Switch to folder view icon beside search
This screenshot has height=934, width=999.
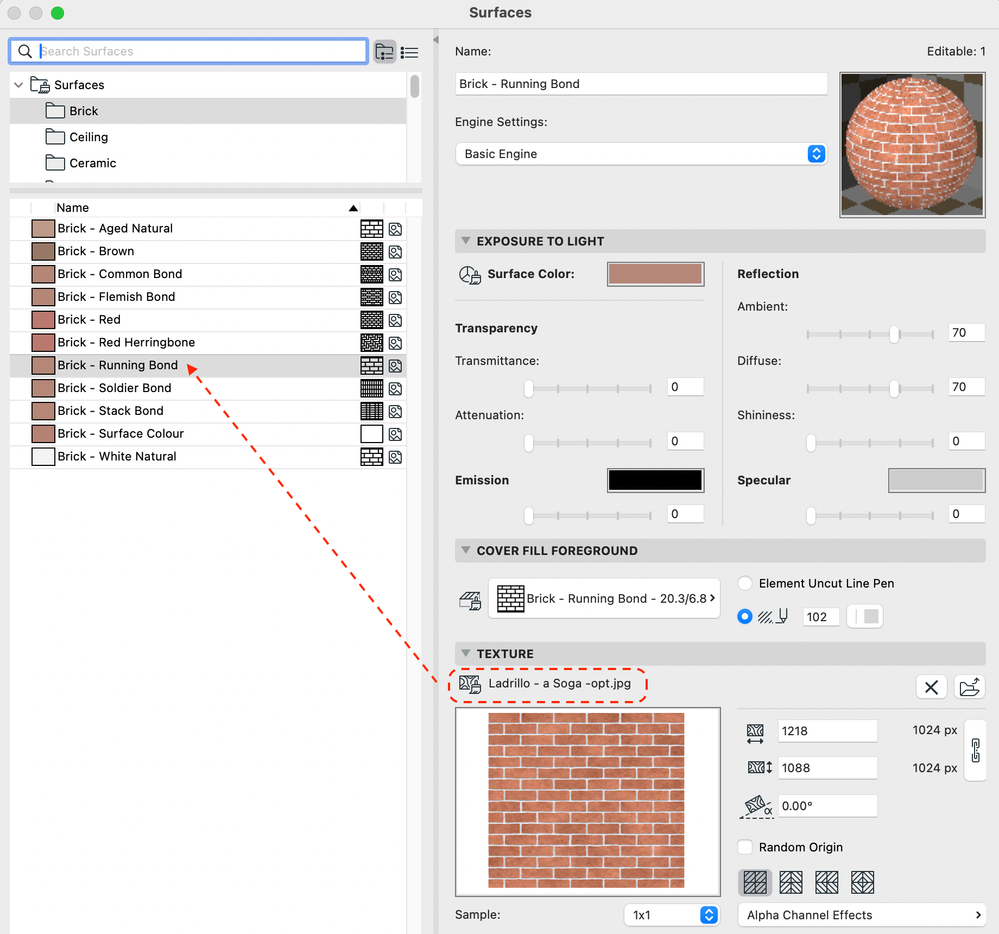point(385,52)
